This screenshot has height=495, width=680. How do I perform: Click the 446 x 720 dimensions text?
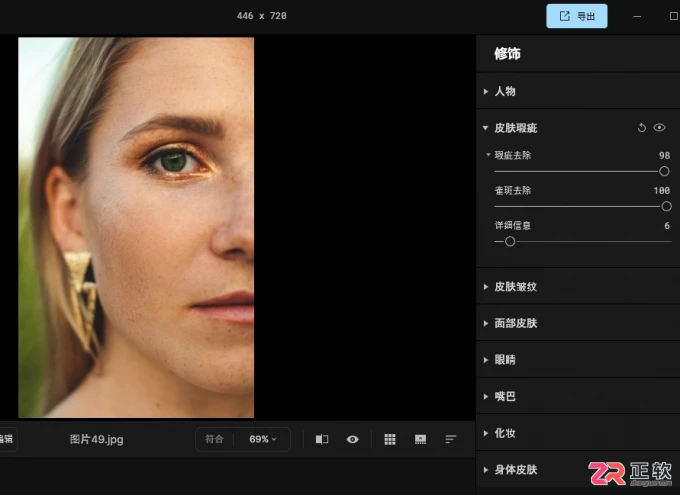(262, 16)
